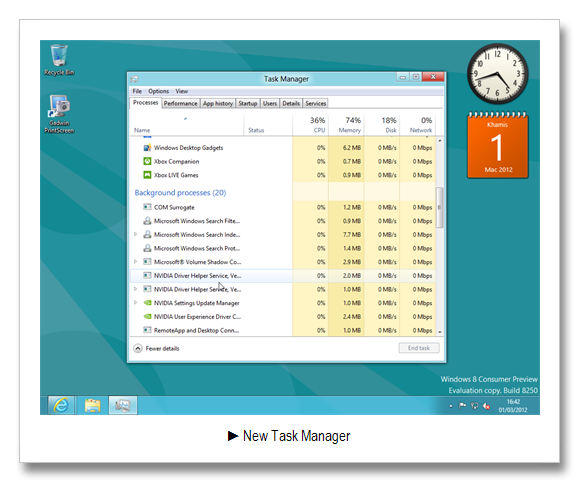Click RemoteApp and Desktop Connections icon
The height and width of the screenshot is (483, 580).
pyautogui.click(x=147, y=330)
